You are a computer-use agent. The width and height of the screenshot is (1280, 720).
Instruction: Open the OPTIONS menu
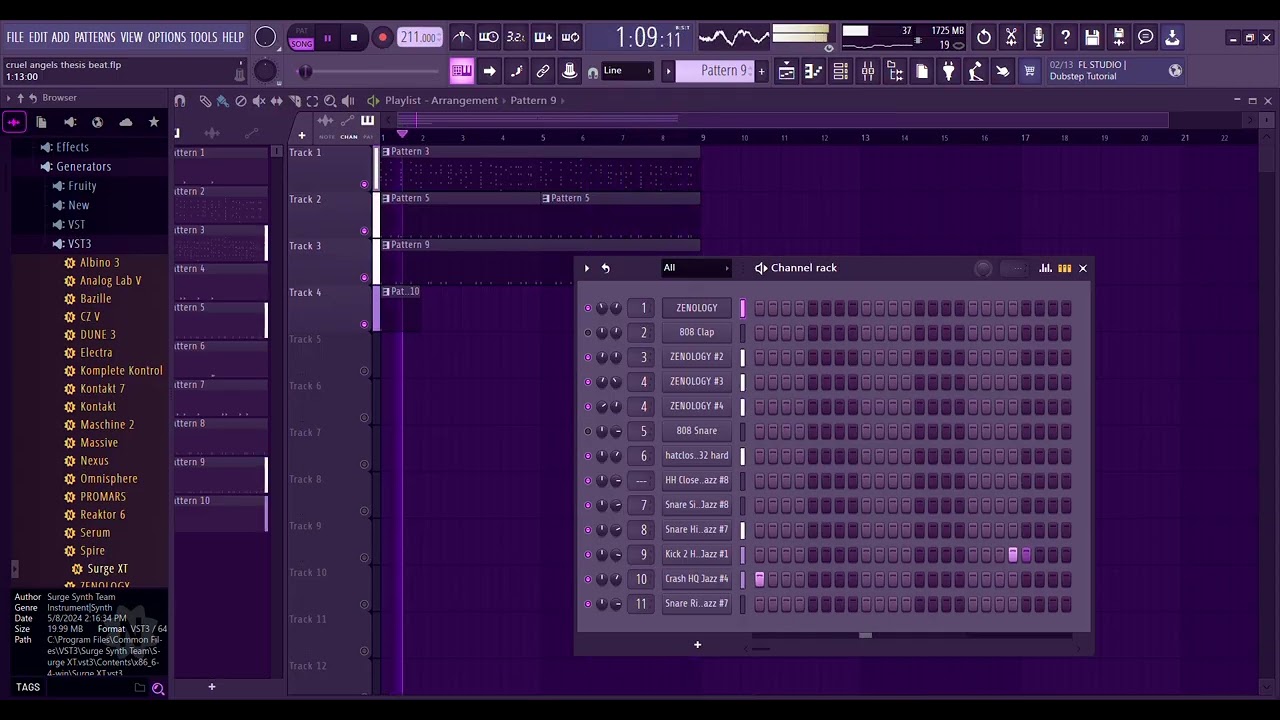coord(167,37)
